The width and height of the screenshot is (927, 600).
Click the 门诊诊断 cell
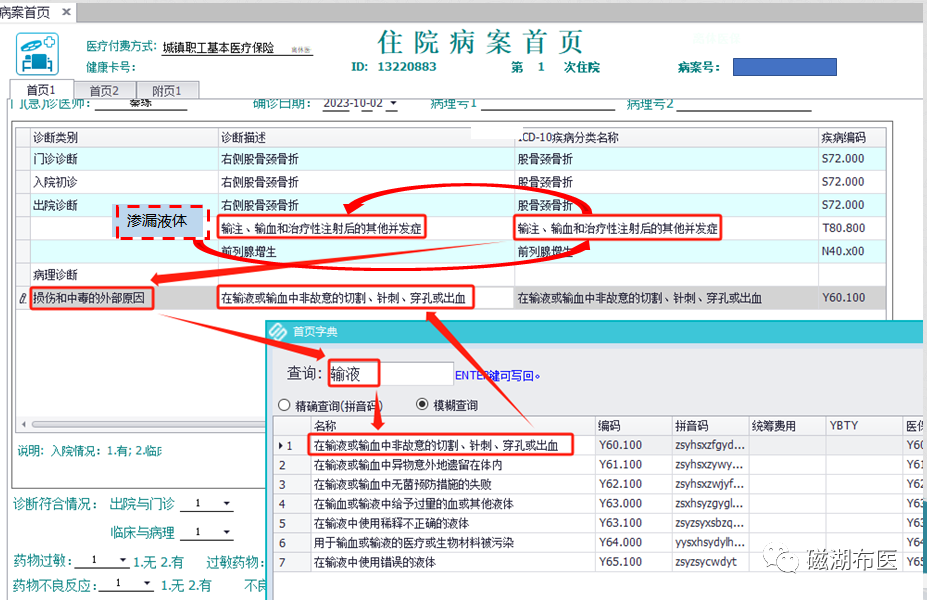pos(124,159)
